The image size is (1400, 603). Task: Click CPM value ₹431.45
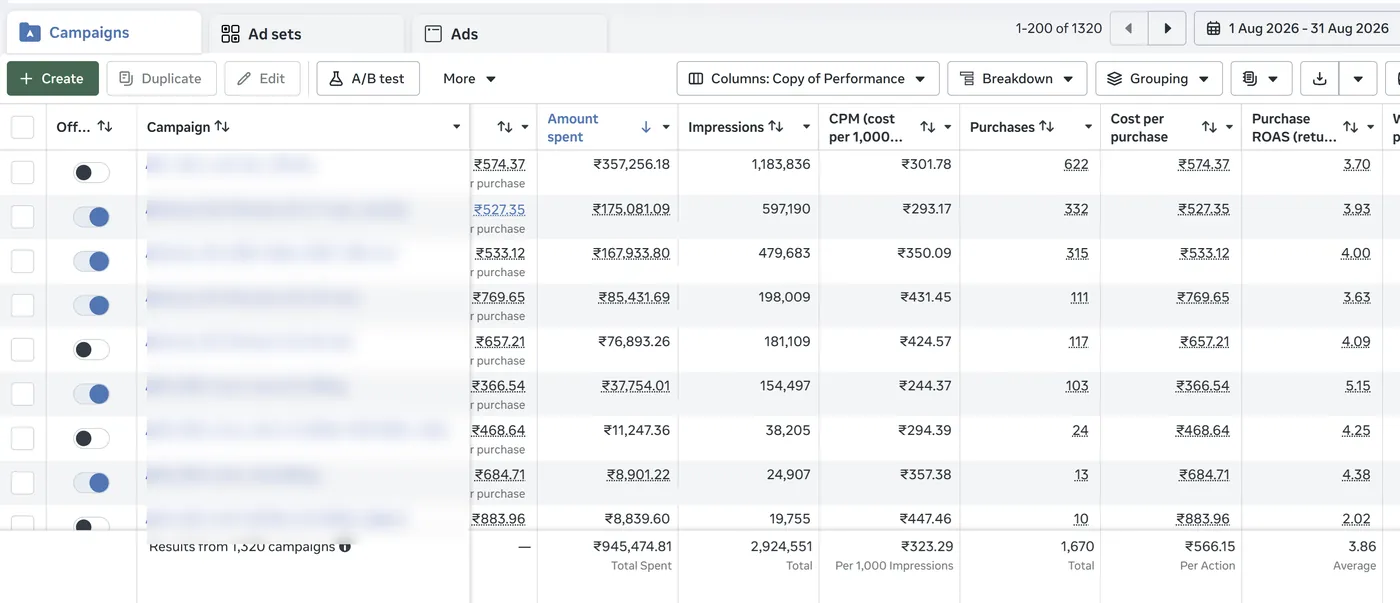click(925, 297)
